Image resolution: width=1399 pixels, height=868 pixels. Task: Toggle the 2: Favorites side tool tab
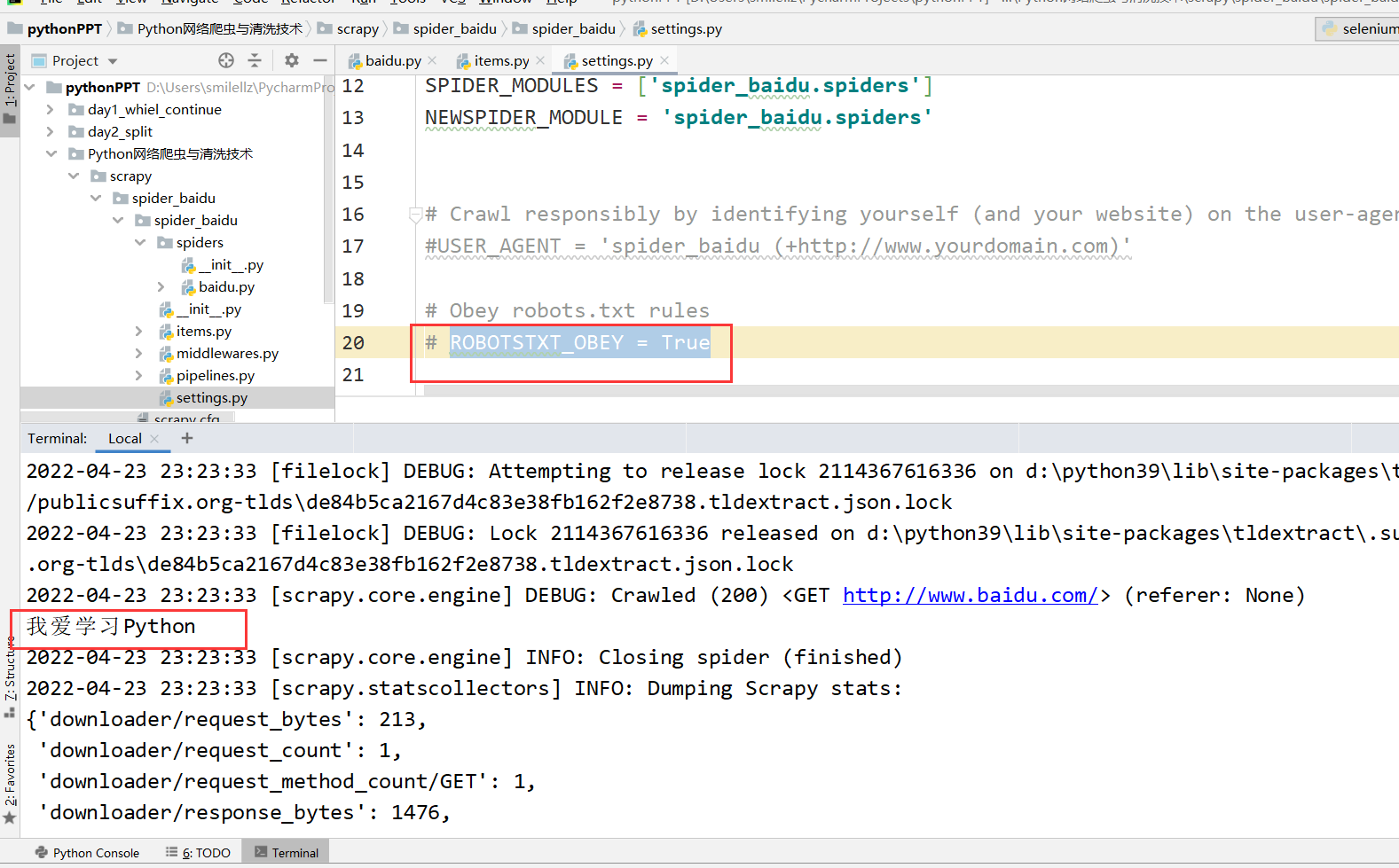pos(10,782)
